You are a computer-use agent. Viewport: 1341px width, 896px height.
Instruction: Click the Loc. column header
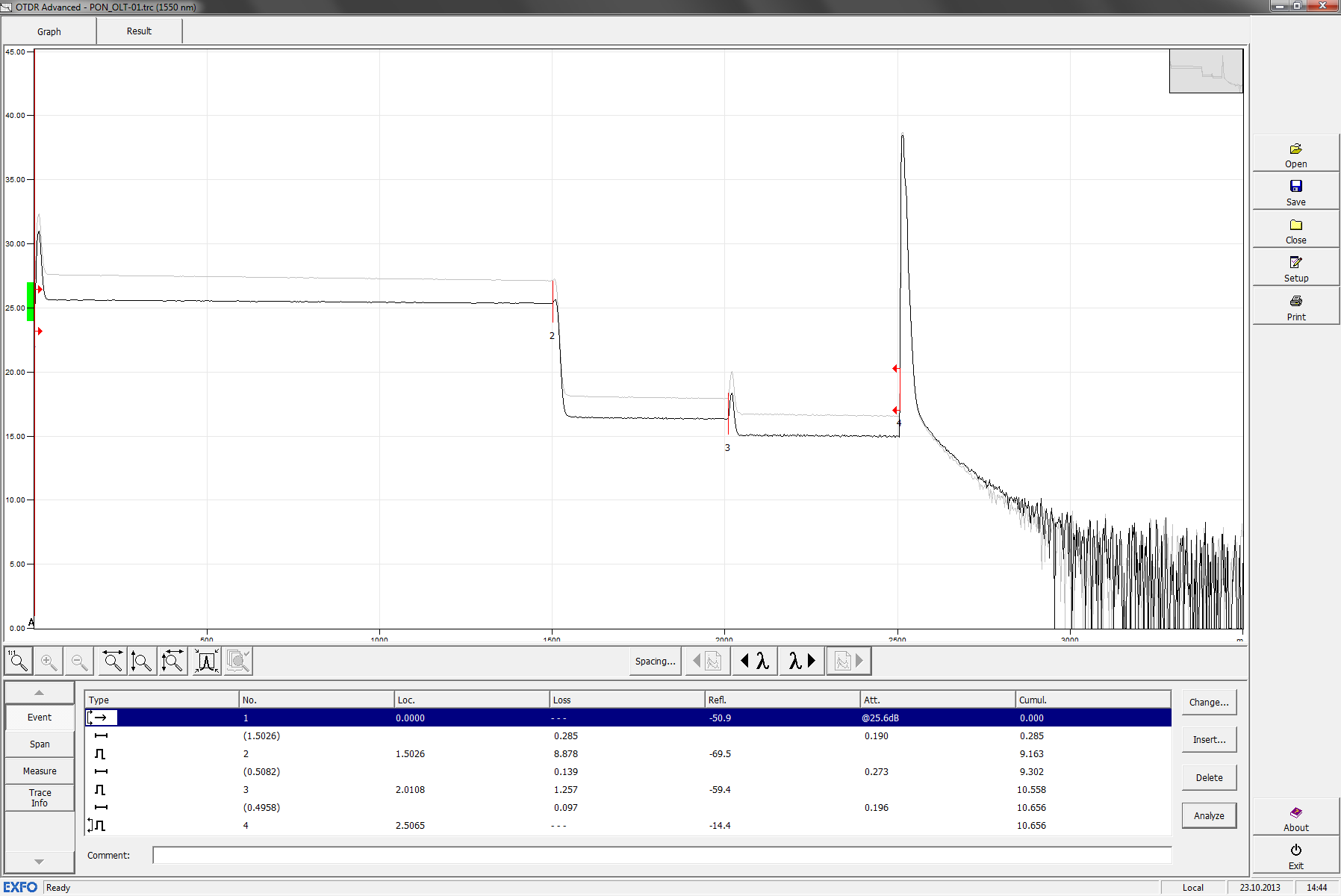point(472,700)
